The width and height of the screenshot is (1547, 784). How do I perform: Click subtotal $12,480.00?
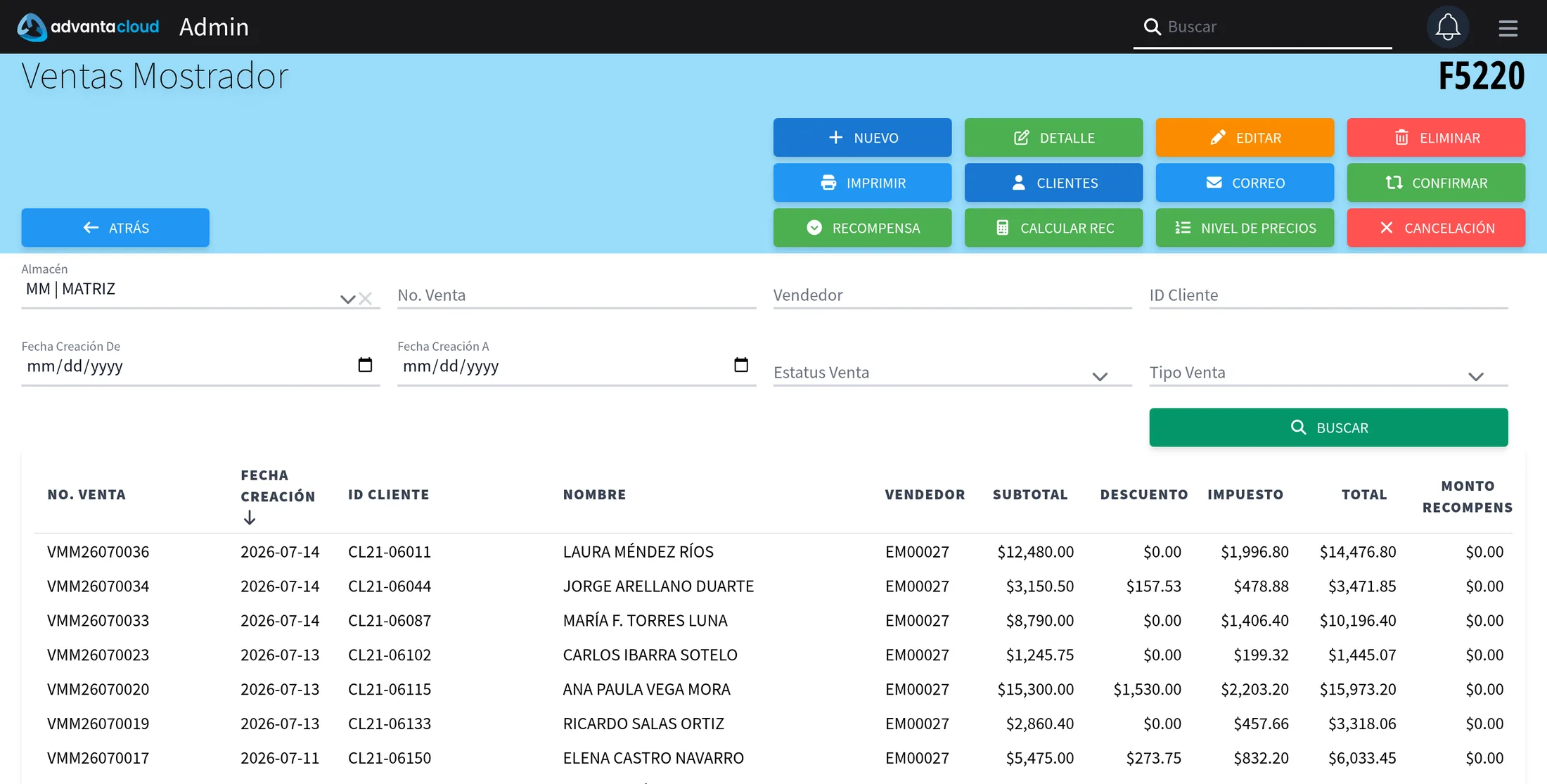(x=1035, y=552)
